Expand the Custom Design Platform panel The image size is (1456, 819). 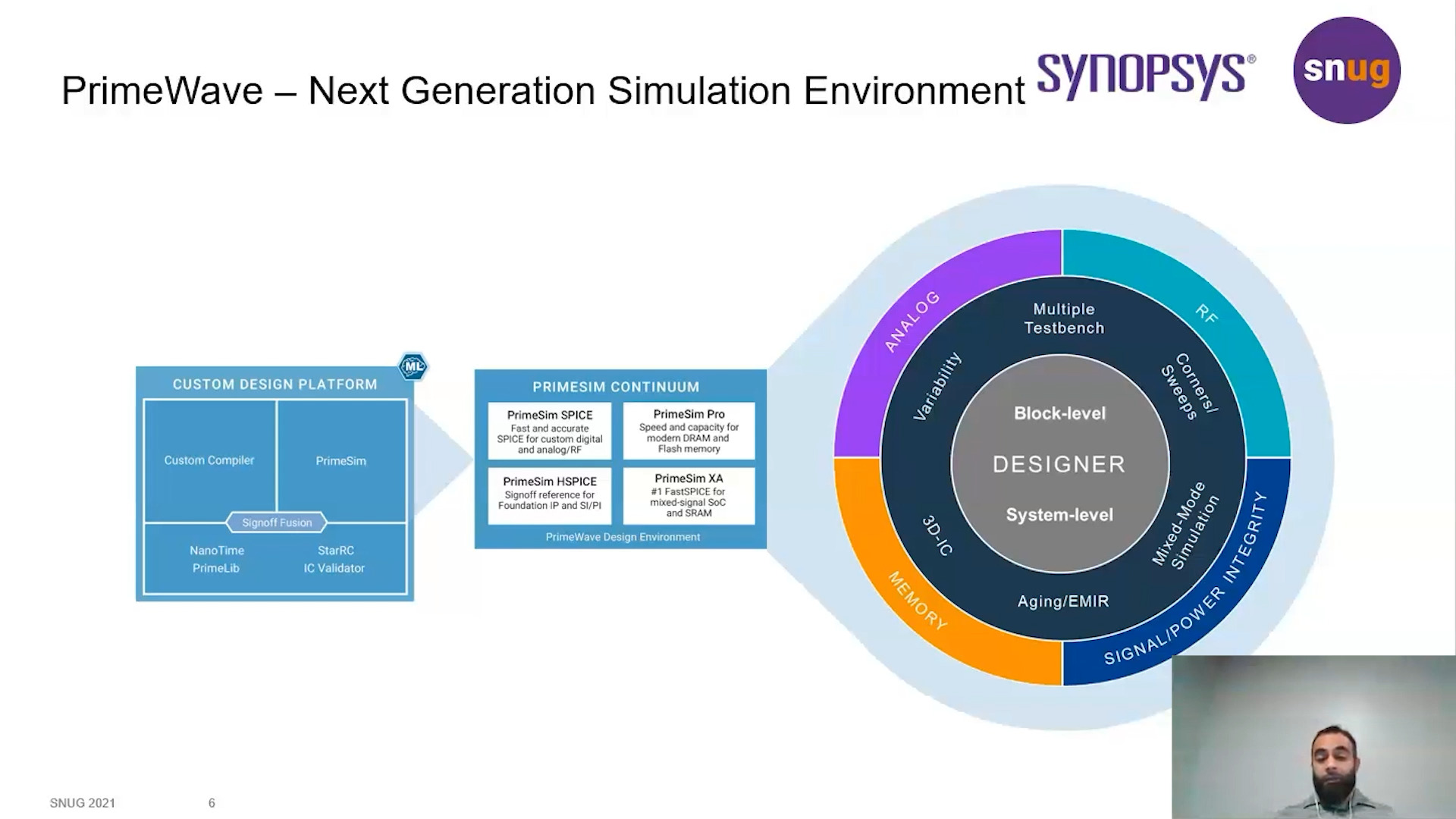pyautogui.click(x=275, y=384)
